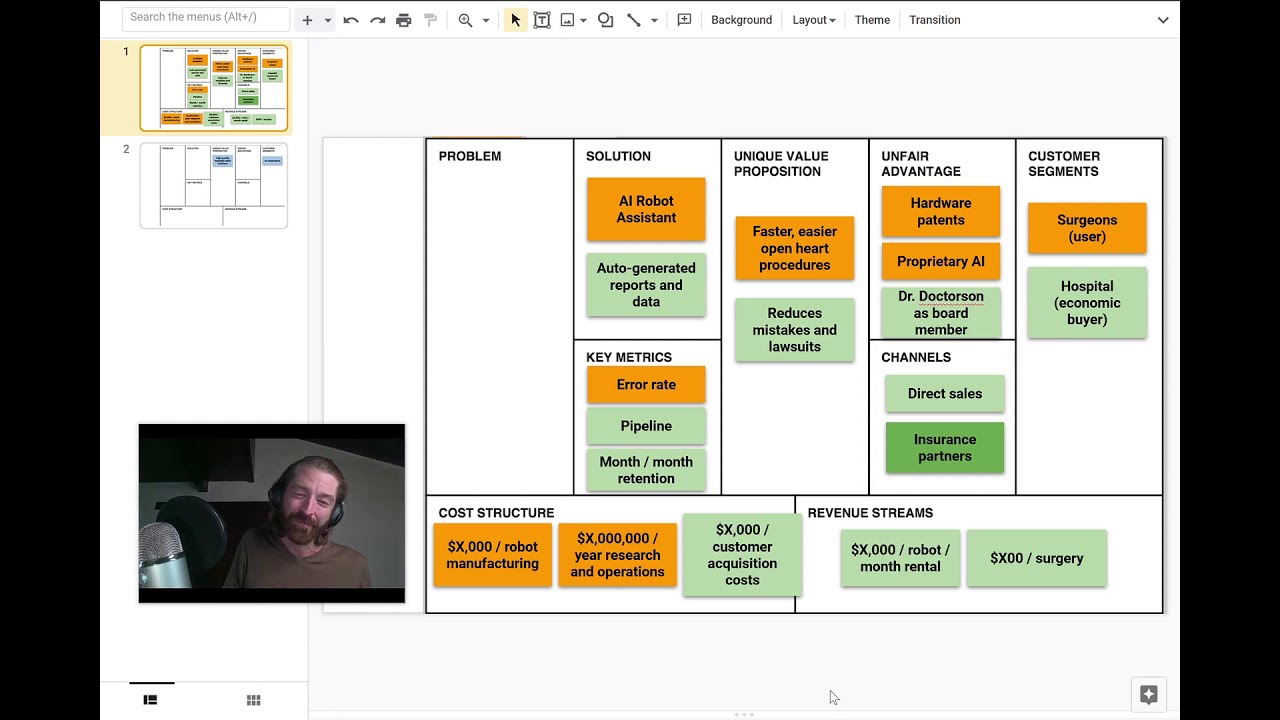Open the Layout dropdown
The height and width of the screenshot is (720, 1280).
coord(813,20)
